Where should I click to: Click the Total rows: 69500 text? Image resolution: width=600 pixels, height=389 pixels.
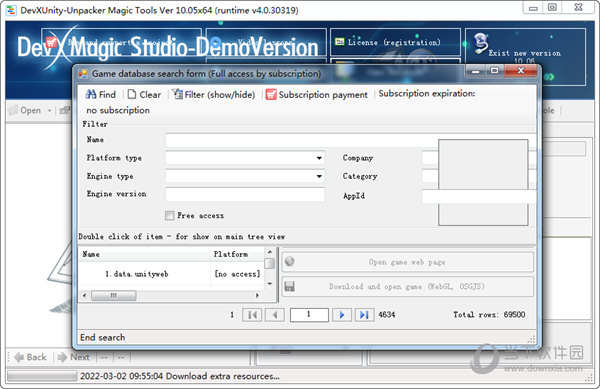pyautogui.click(x=489, y=315)
